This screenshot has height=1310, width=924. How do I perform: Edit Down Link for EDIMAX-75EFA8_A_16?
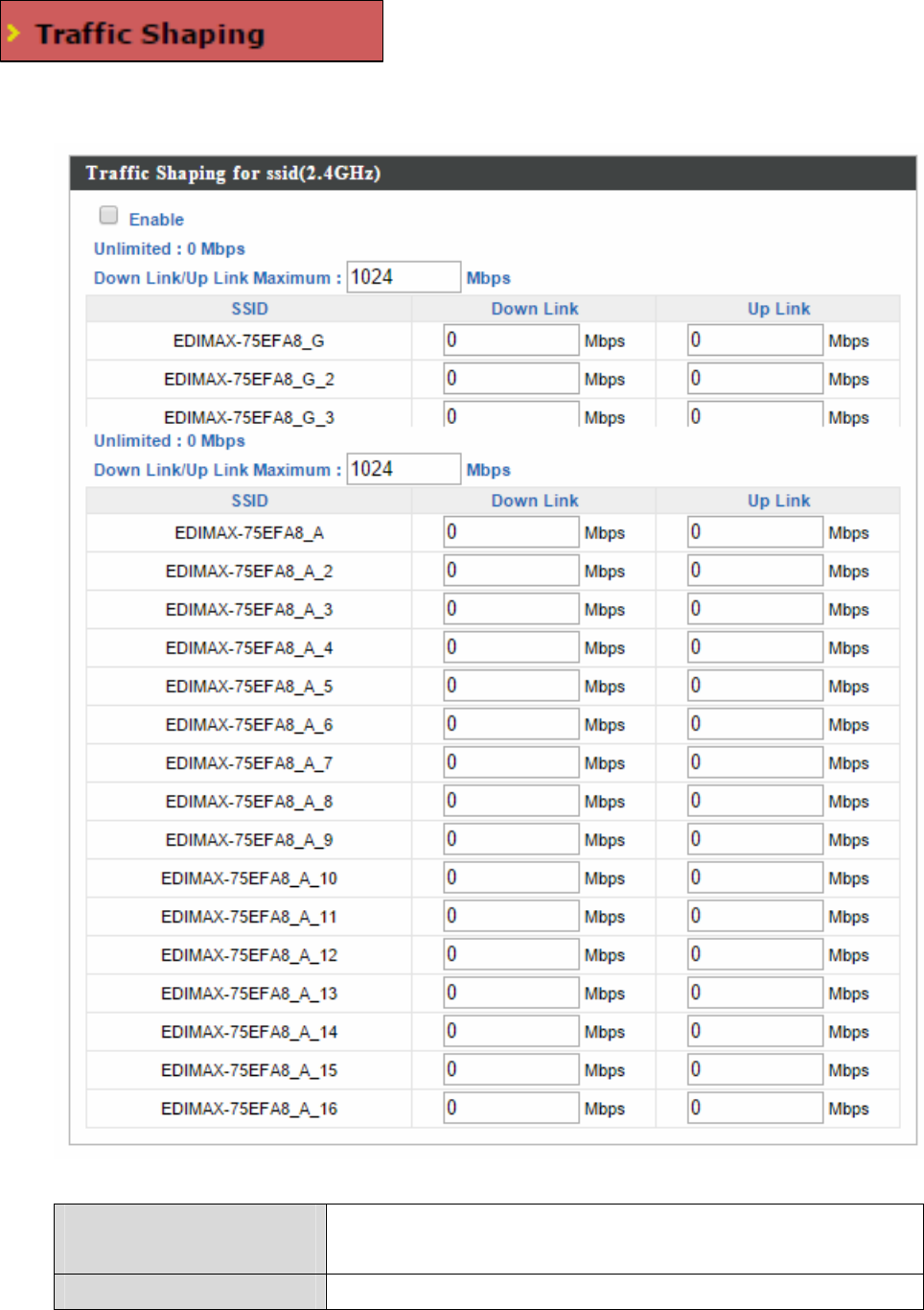click(512, 1108)
